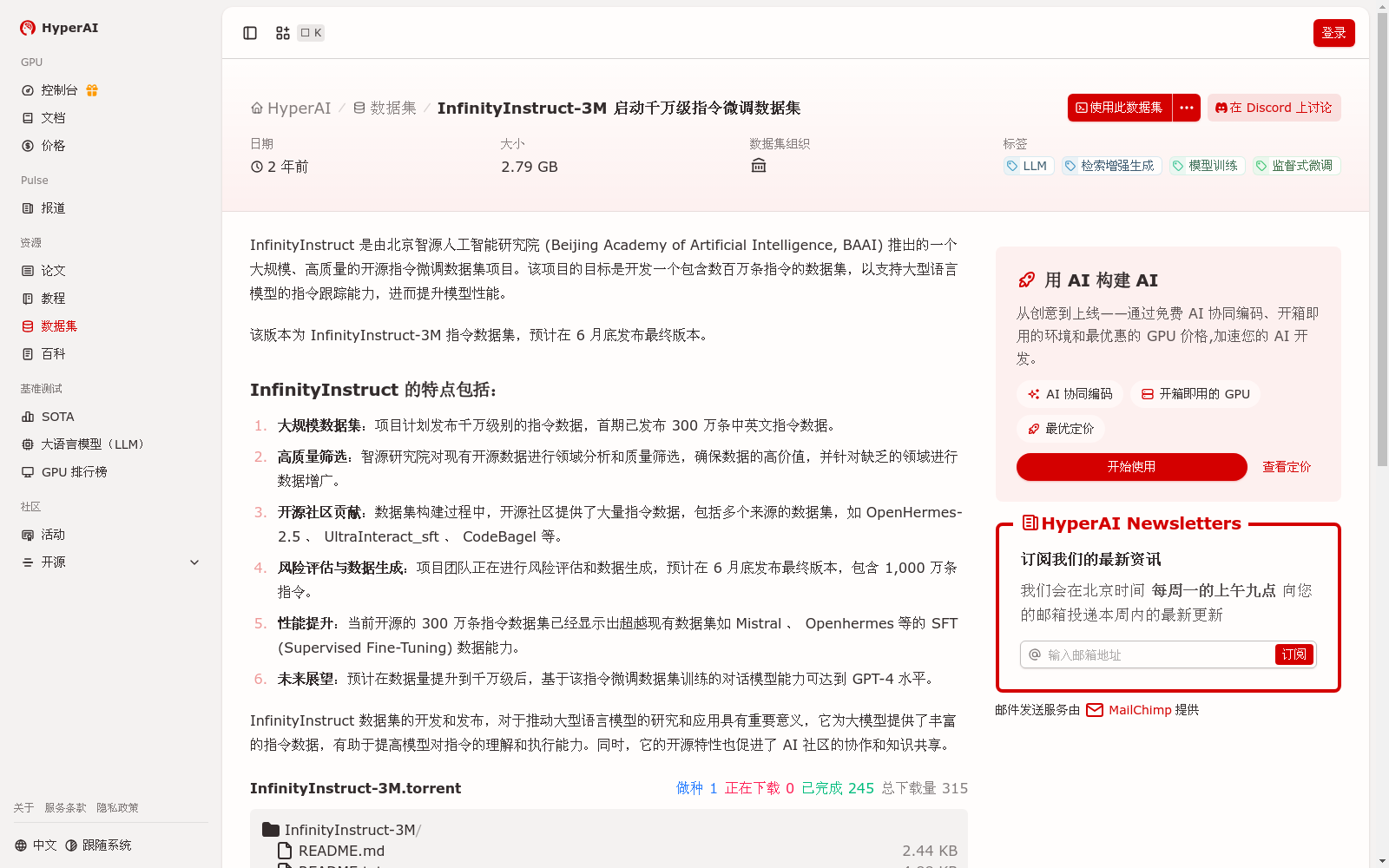1389x868 pixels.
Task: Click the rocket icon beside 用 AI 构建 AI
Action: [x=1026, y=279]
